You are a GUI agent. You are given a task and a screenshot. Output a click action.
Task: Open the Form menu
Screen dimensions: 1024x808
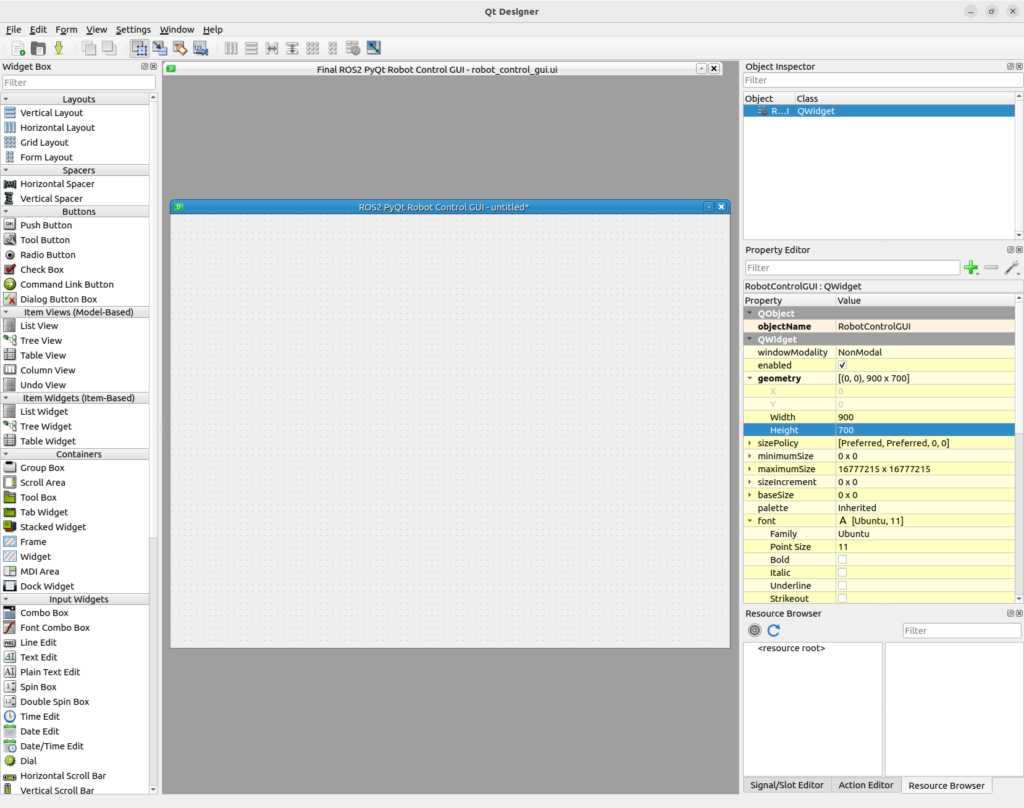(66, 29)
